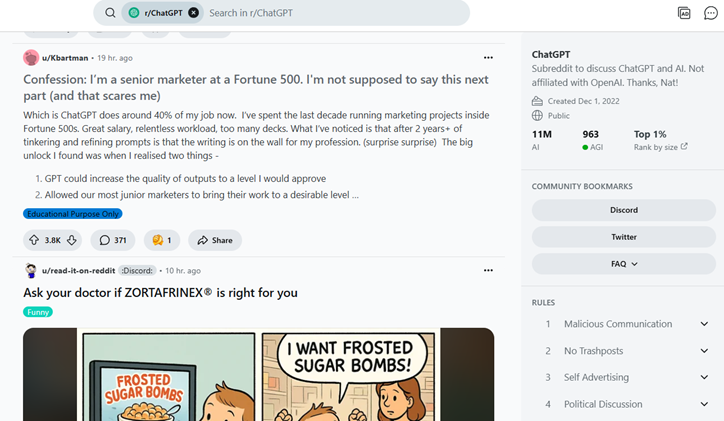Downvote the Confession post
The image size is (724, 421).
click(72, 240)
